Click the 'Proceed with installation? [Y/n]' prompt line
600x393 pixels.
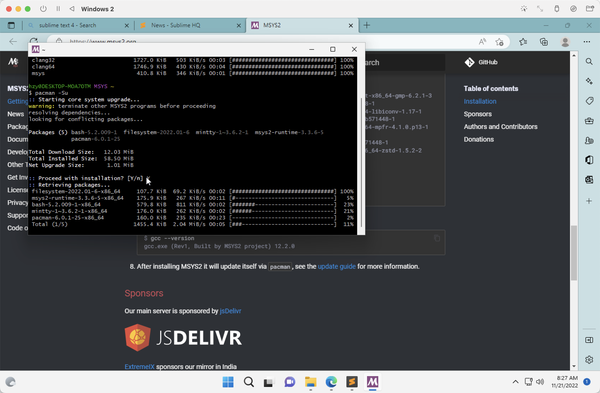(90, 178)
